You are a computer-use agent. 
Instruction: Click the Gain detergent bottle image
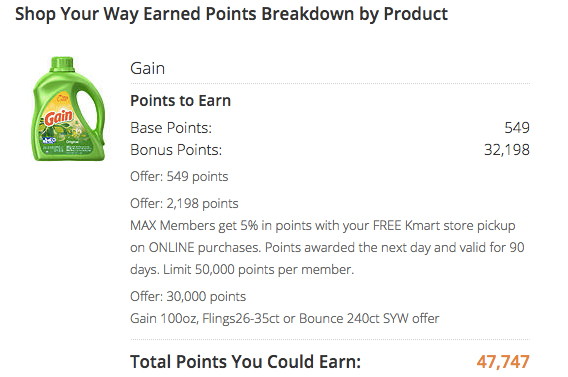[x=68, y=109]
